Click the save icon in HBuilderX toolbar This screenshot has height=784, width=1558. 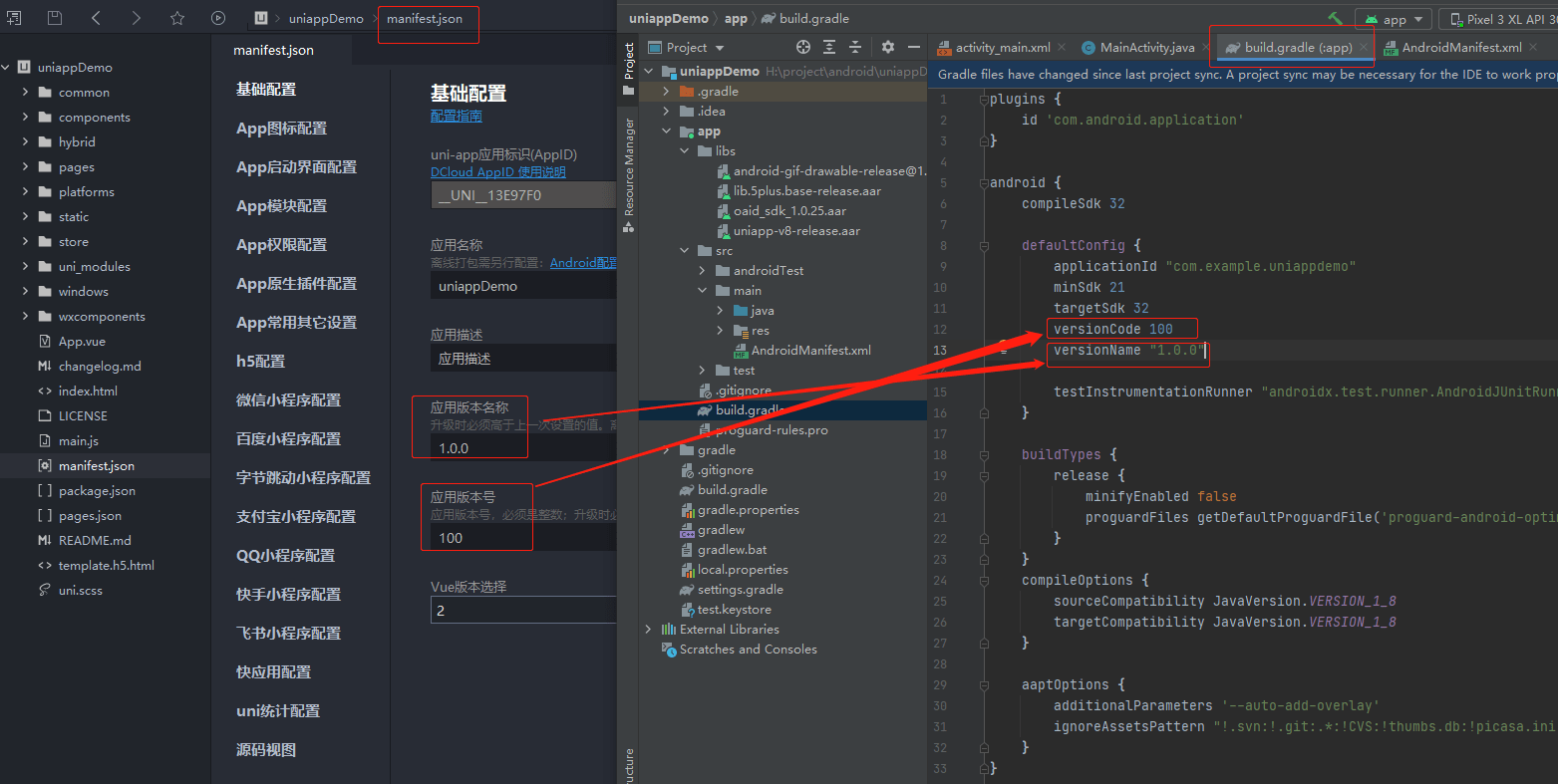point(55,18)
